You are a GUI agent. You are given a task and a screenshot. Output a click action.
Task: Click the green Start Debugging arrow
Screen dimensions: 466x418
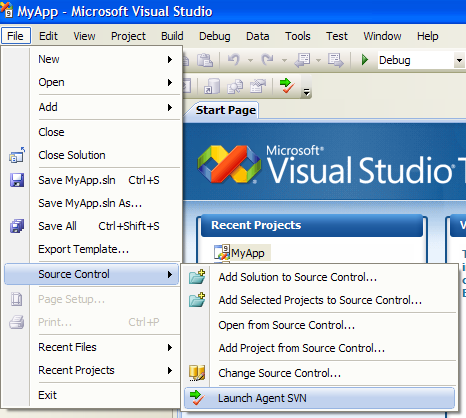365,60
